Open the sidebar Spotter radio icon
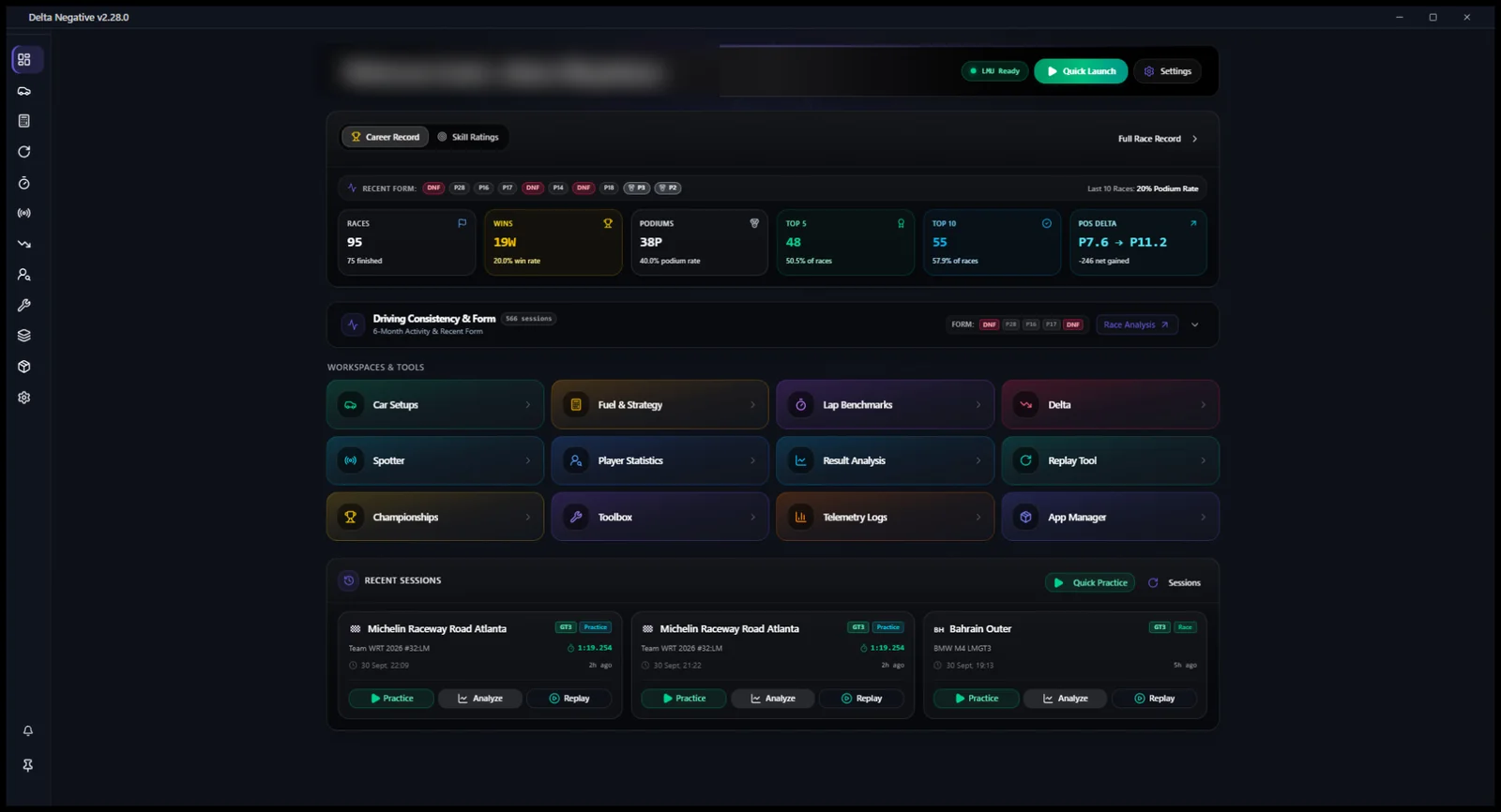Viewport: 1501px width, 812px height. 24,213
